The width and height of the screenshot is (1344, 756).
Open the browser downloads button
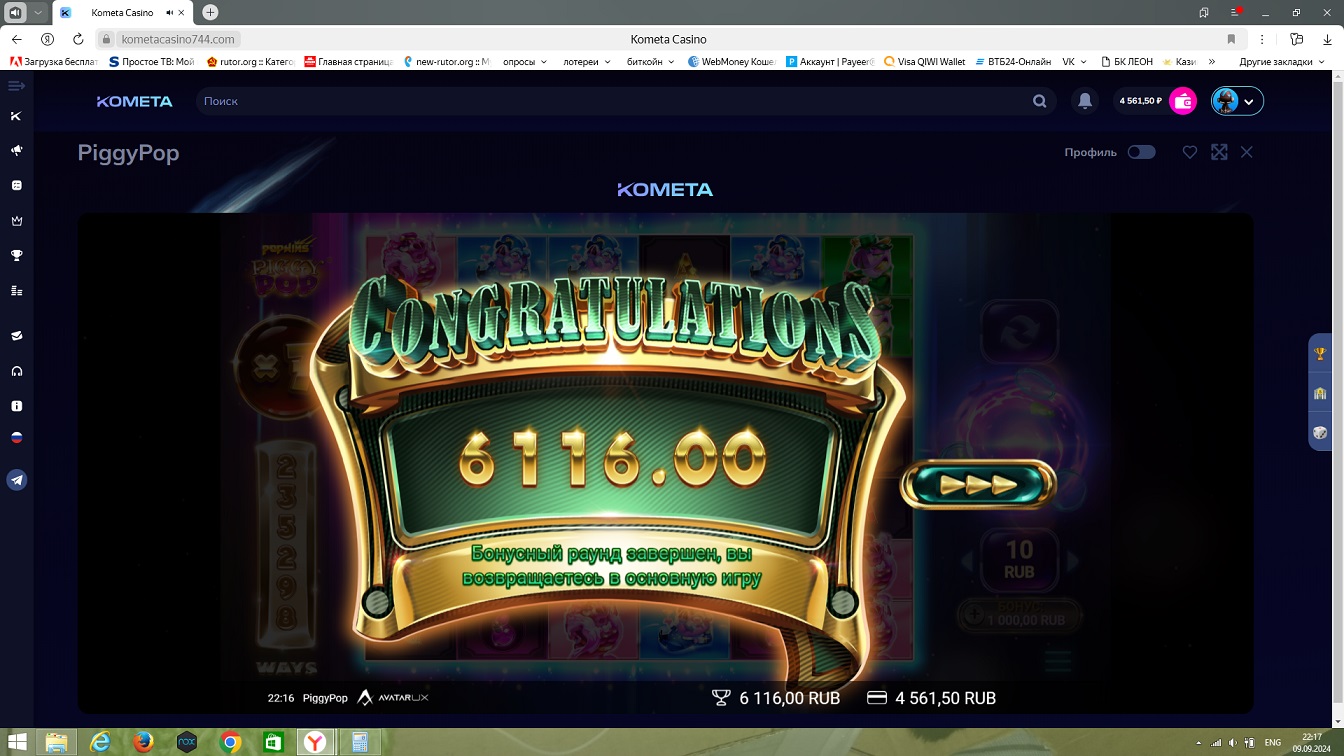tap(1325, 39)
